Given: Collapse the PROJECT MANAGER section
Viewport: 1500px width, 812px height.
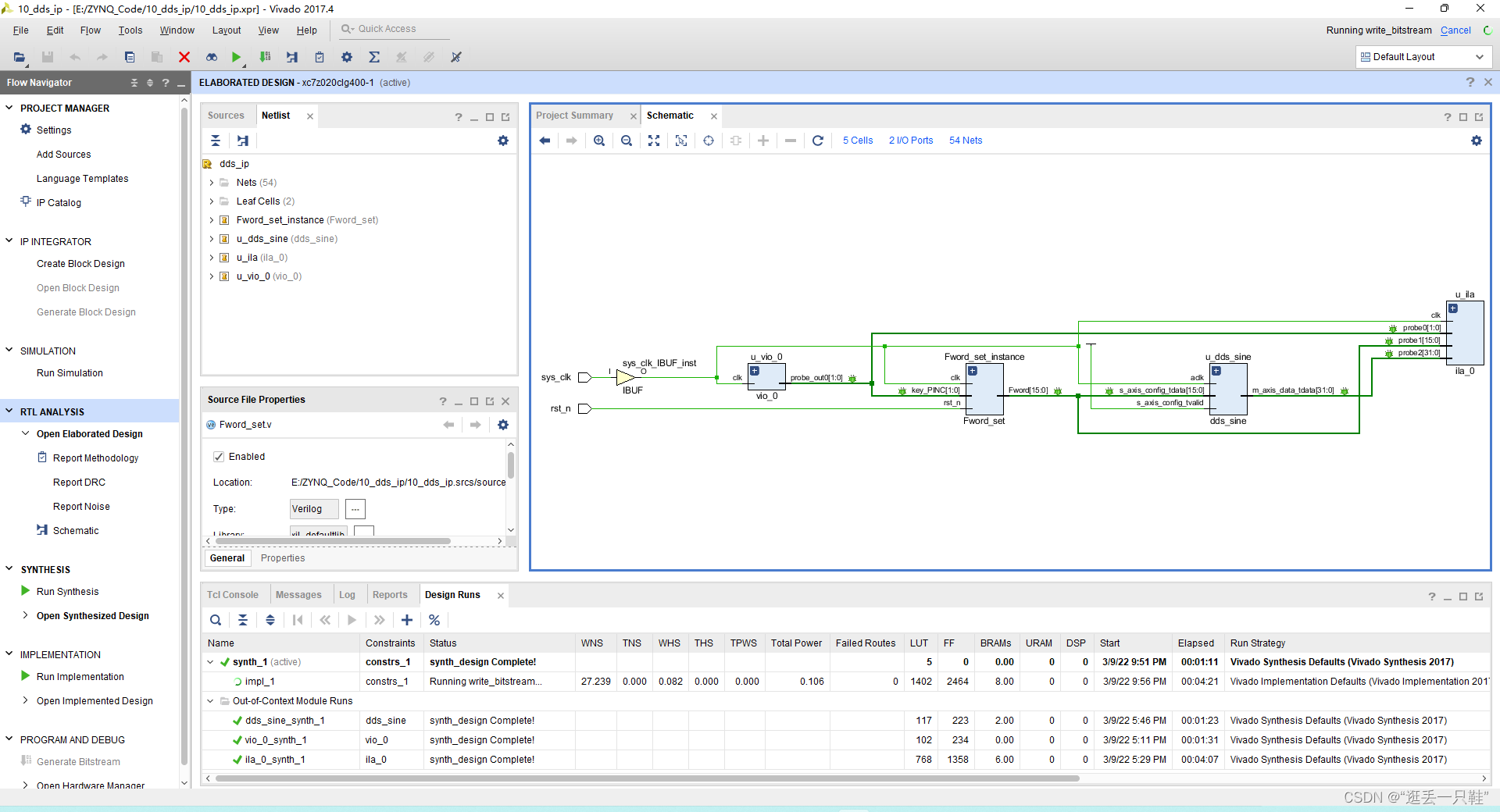Looking at the screenshot, I should tap(9, 108).
